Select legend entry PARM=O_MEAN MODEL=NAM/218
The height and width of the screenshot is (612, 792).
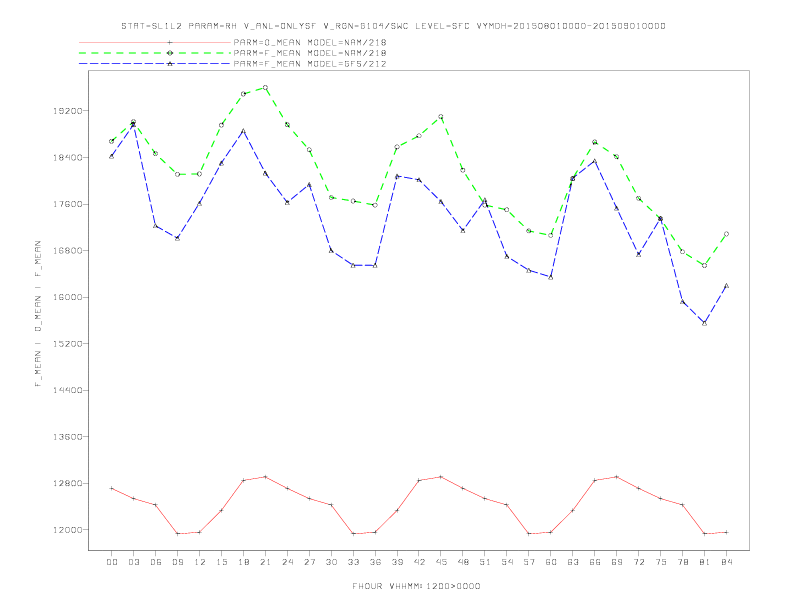310,42
